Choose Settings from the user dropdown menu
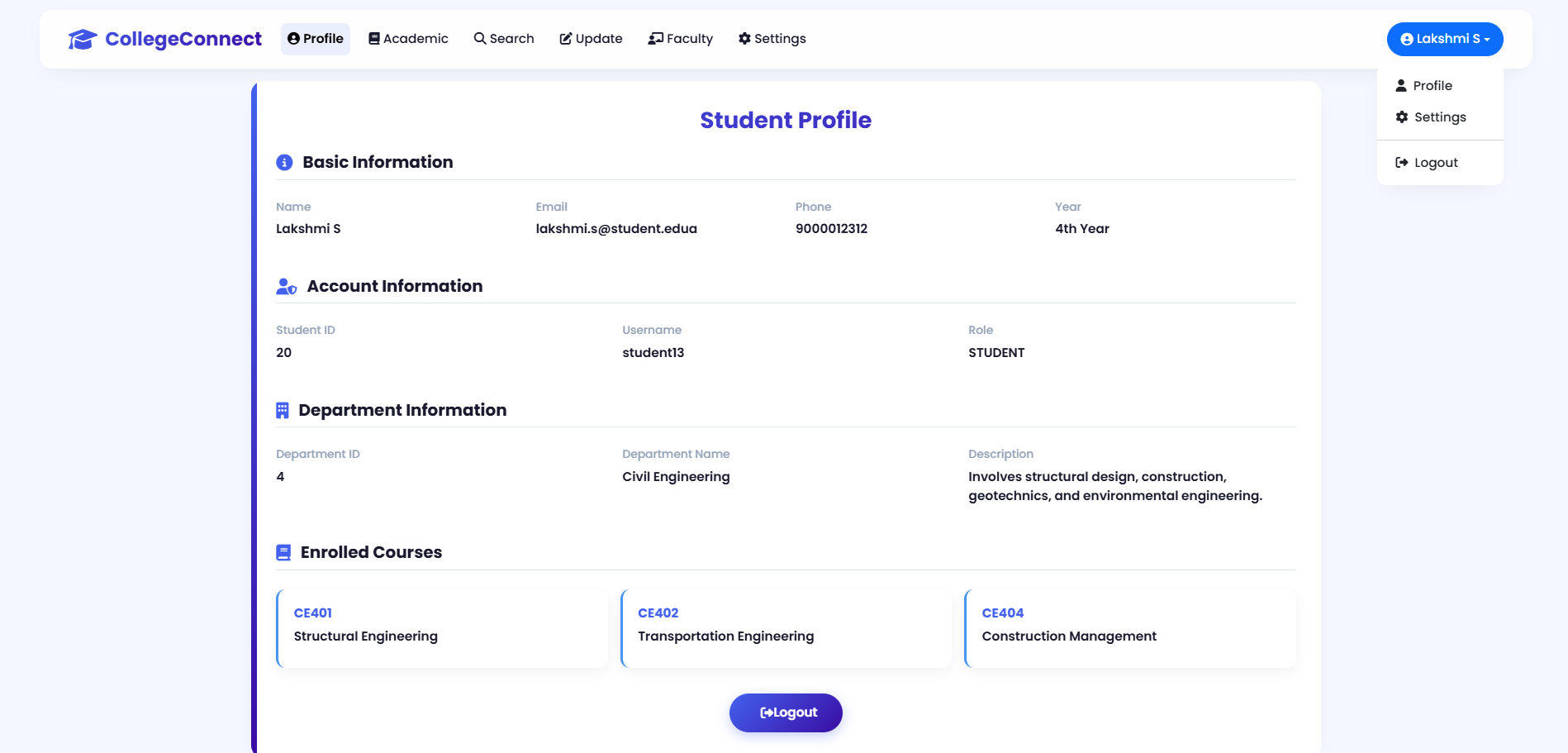 [x=1440, y=117]
